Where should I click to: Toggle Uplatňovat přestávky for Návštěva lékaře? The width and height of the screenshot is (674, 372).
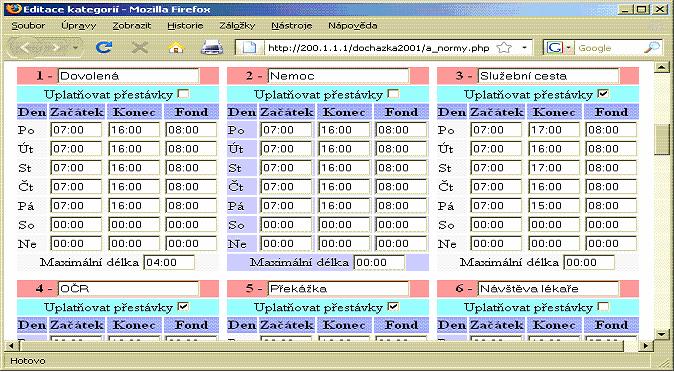[x=603, y=306]
